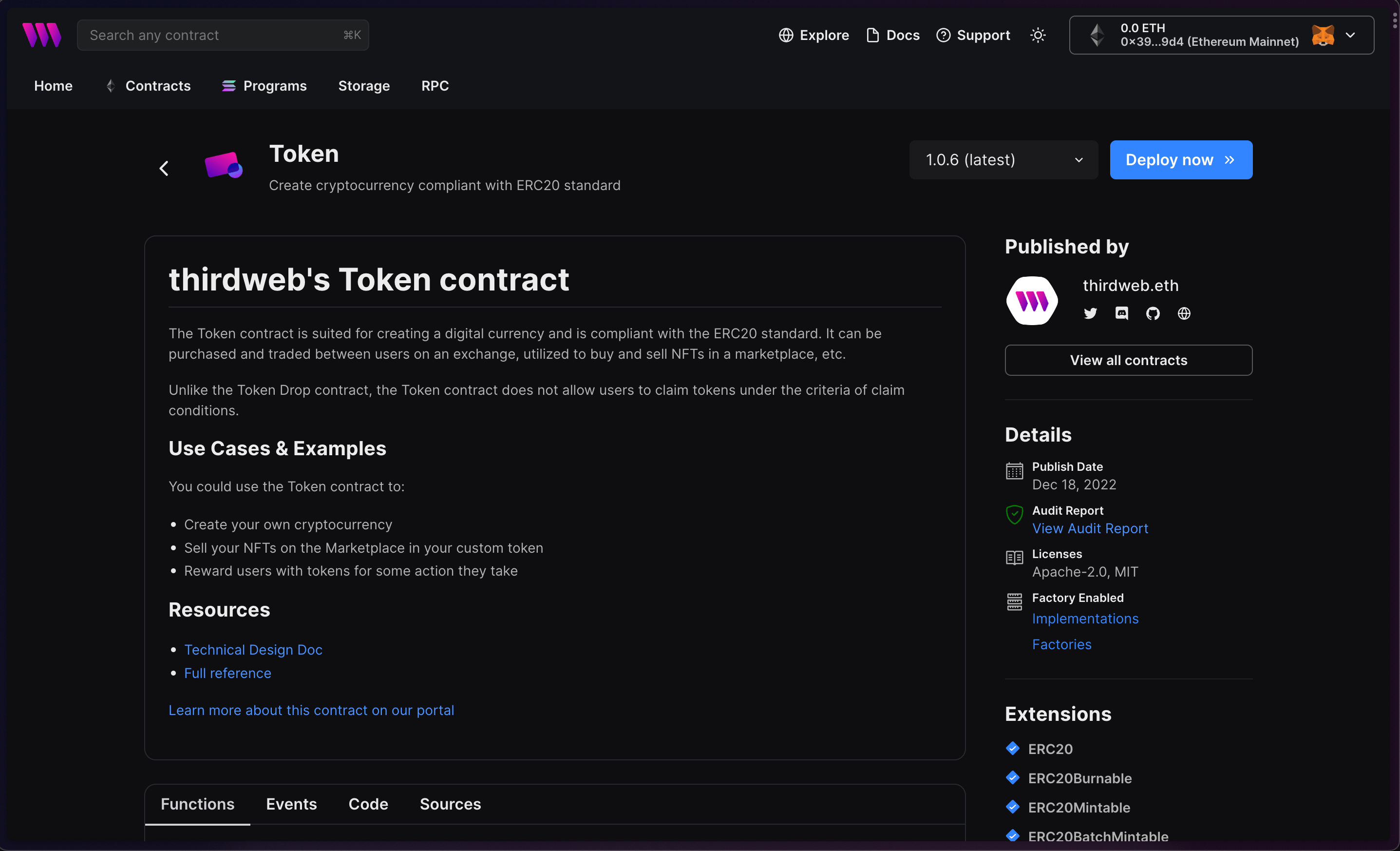Open the Storage navigation item
Viewport: 1400px width, 851px height.
(363, 86)
